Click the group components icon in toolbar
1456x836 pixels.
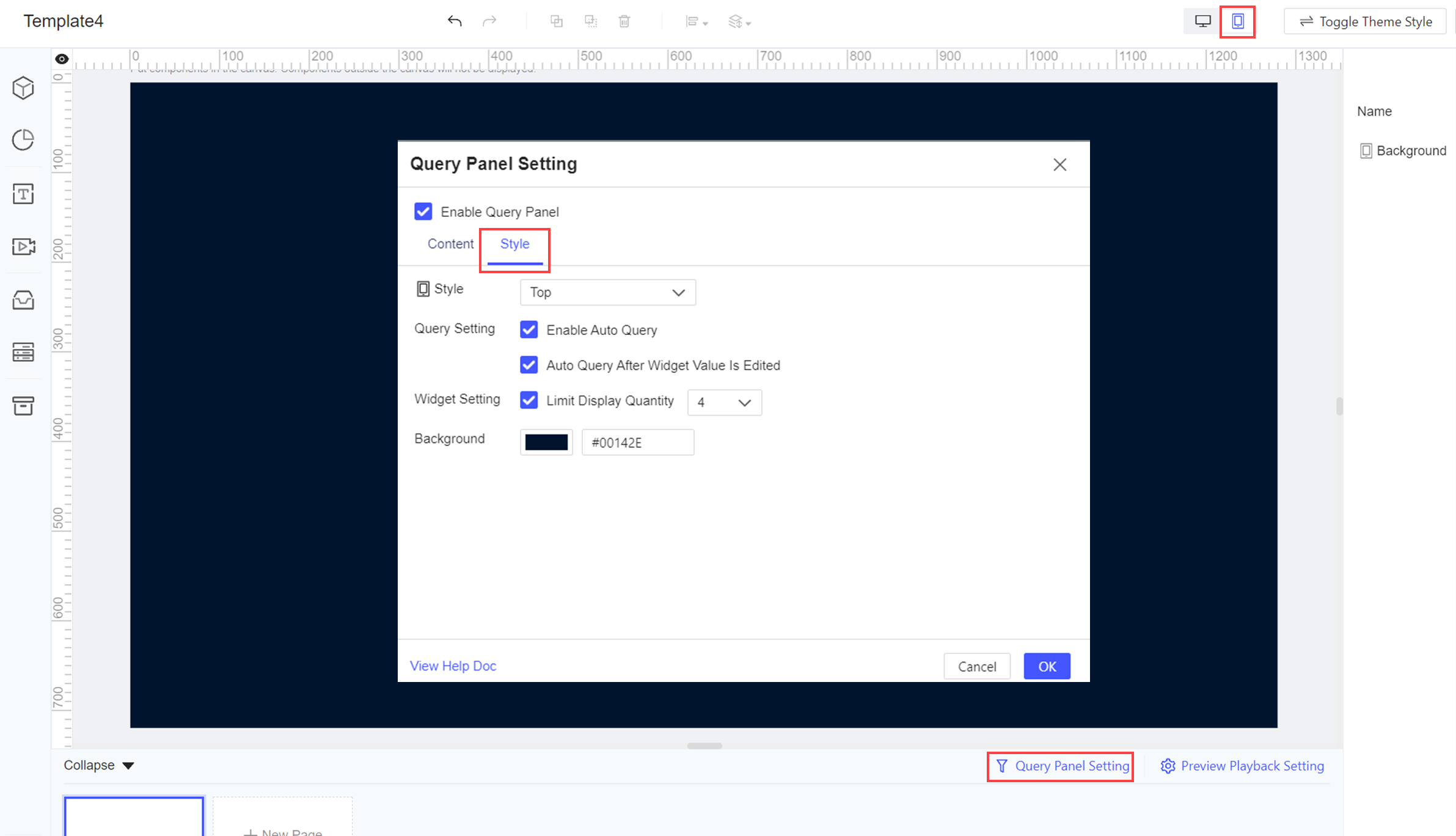590,21
